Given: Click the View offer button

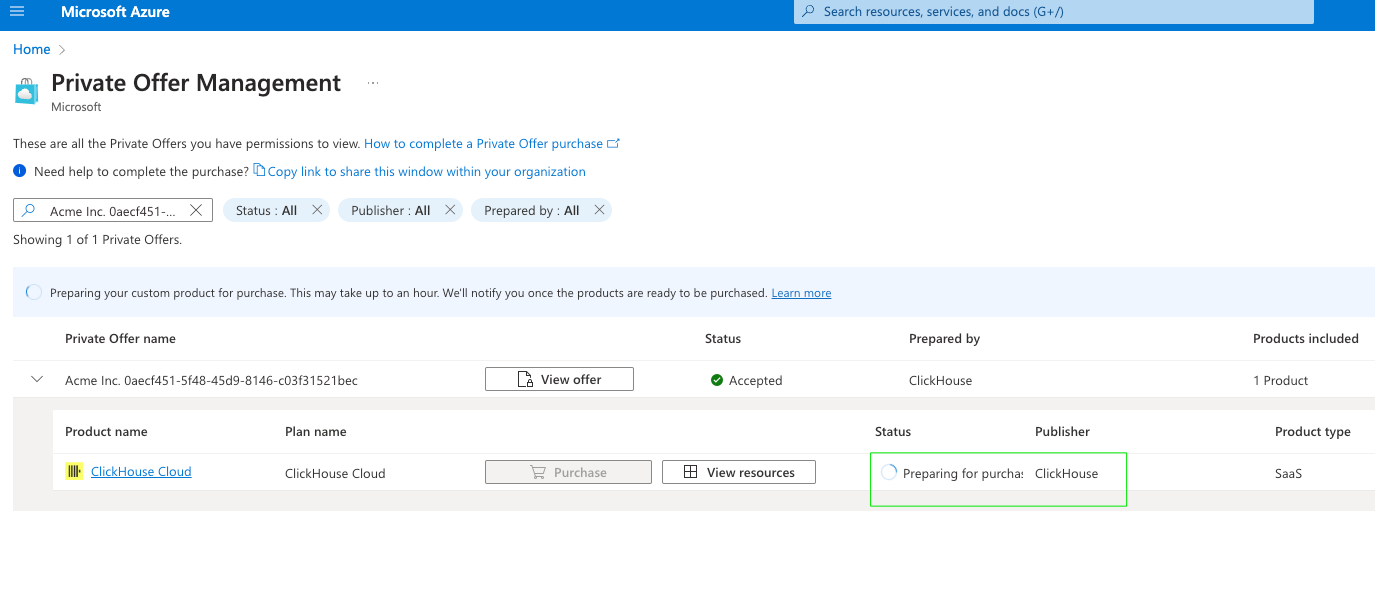Looking at the screenshot, I should pos(558,378).
